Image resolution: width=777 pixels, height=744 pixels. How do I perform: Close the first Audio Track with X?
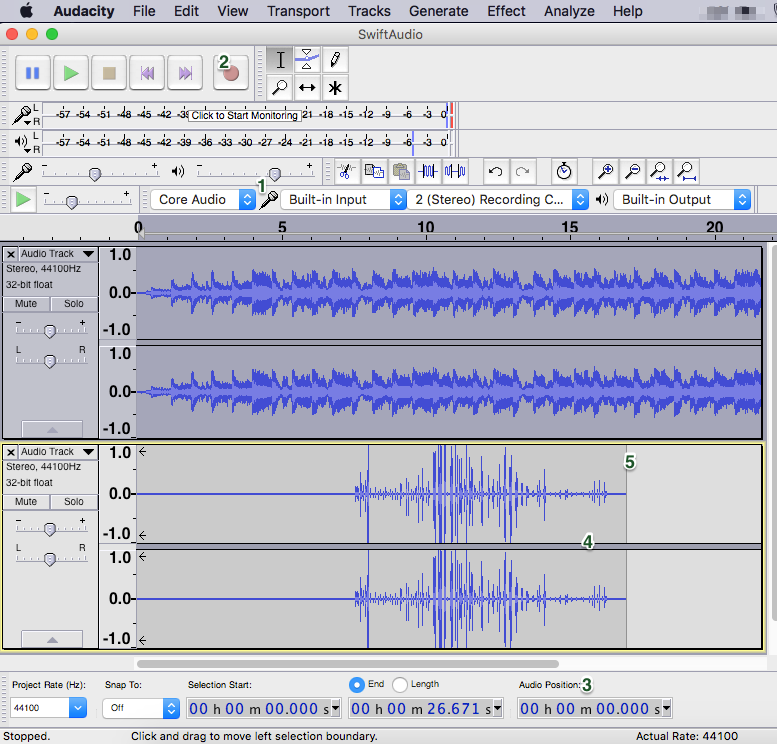(x=11, y=254)
